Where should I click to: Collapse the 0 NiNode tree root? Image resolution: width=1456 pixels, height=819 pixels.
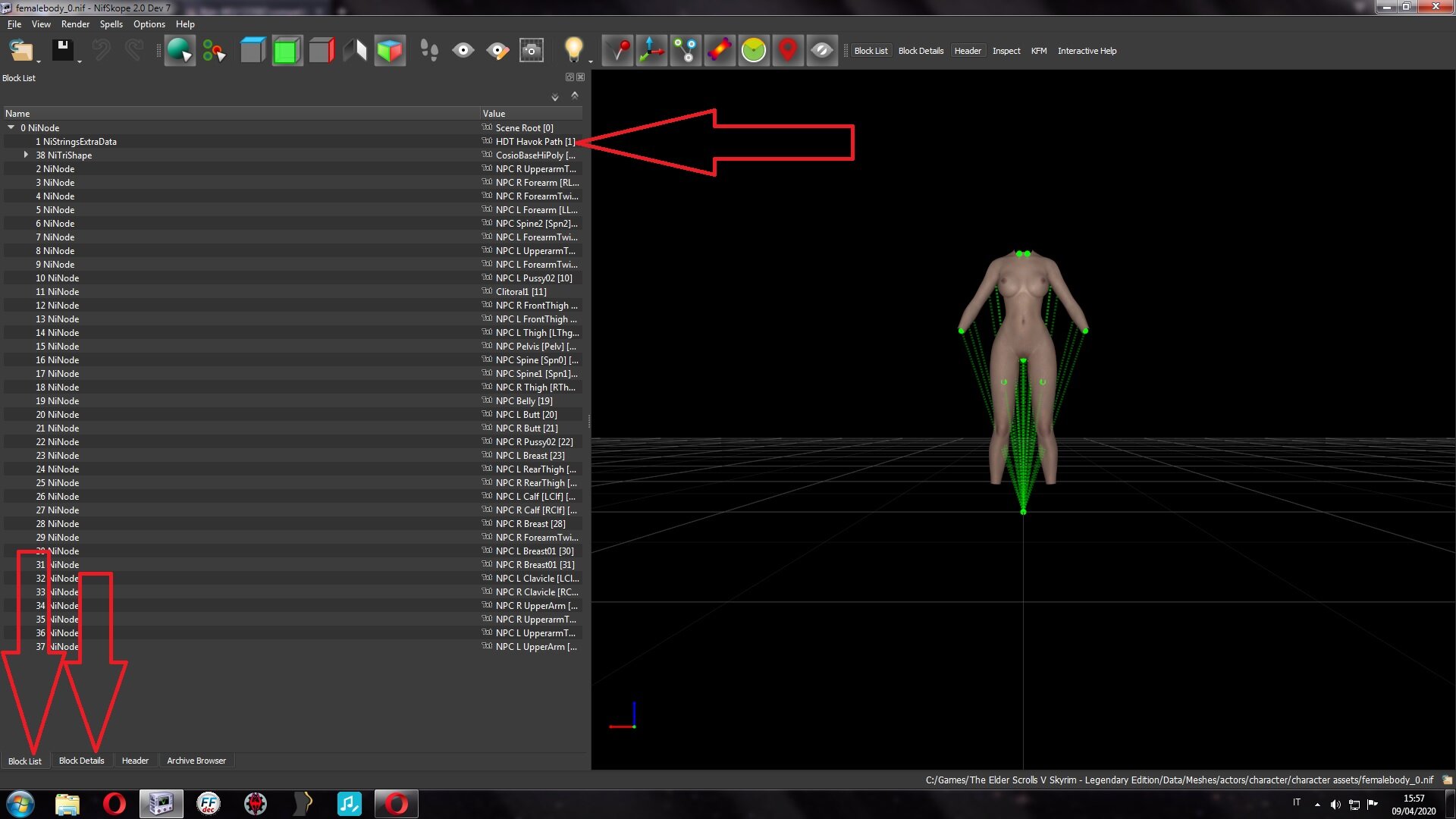tap(11, 127)
